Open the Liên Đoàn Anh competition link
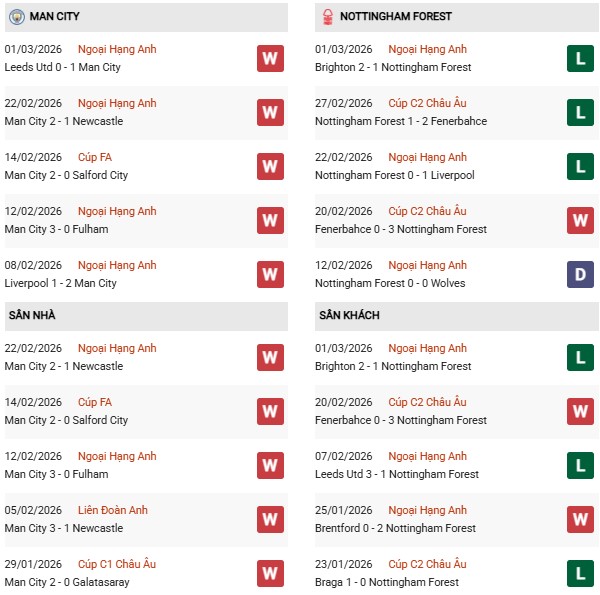The image size is (600, 595). 113,510
